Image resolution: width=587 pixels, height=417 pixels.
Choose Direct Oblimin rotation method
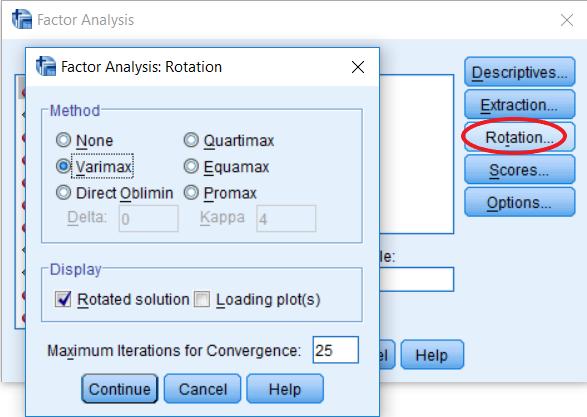[x=63, y=192]
